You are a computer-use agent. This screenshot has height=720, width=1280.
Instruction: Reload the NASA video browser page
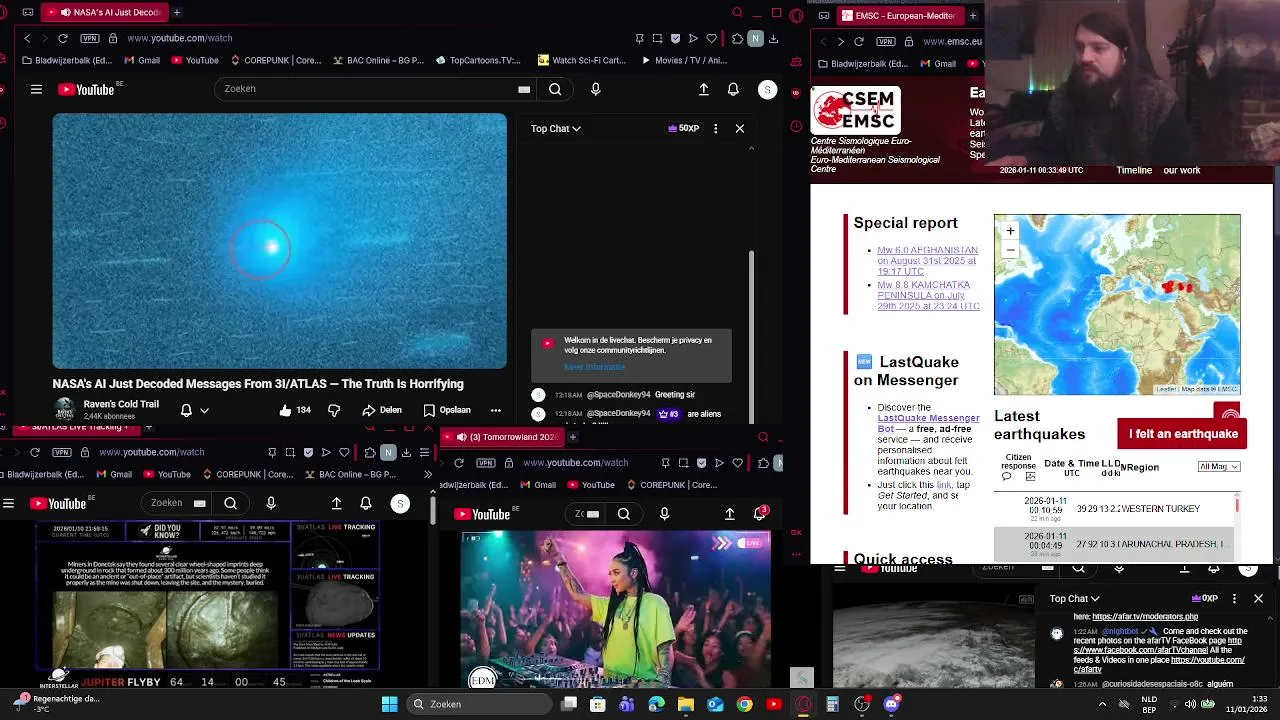(63, 38)
